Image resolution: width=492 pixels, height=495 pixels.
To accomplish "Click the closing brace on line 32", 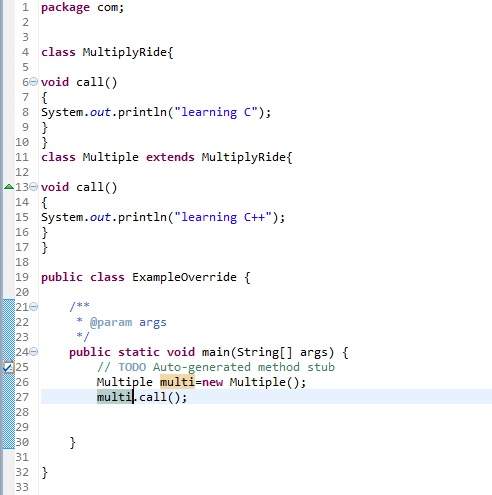I will click(45, 472).
